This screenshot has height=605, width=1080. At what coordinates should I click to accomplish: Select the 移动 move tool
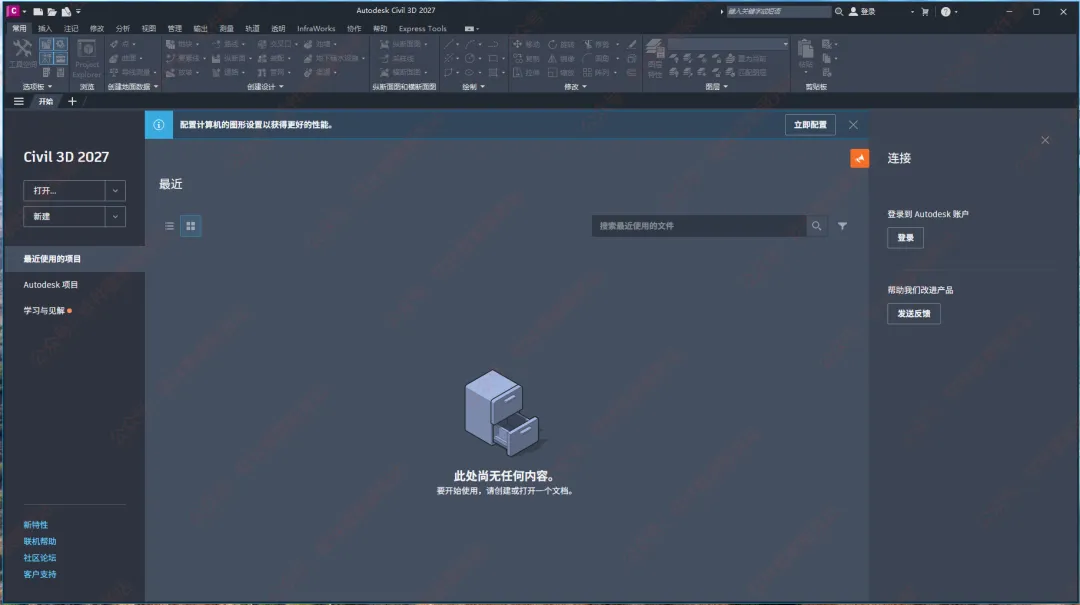point(526,44)
